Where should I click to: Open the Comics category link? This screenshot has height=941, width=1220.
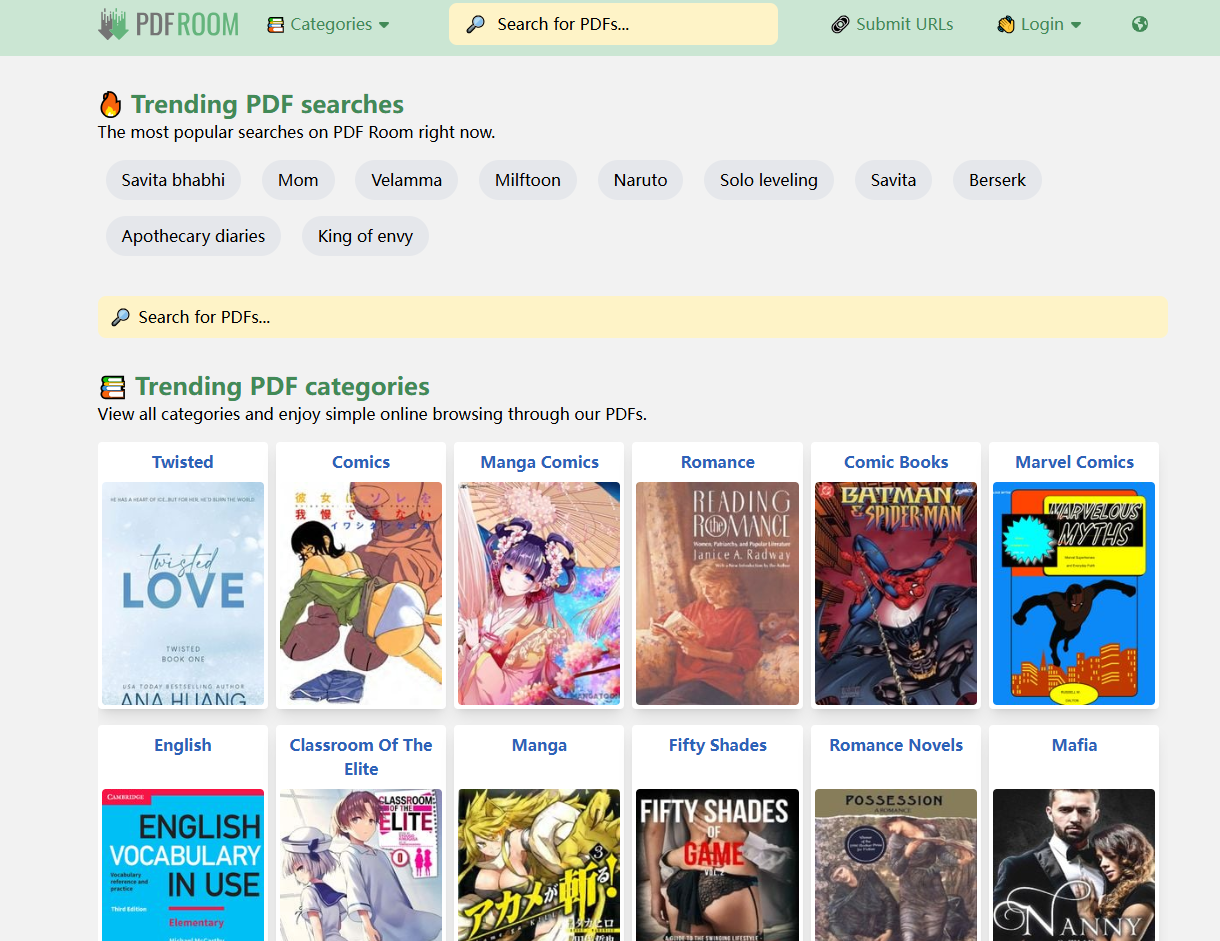coord(361,462)
